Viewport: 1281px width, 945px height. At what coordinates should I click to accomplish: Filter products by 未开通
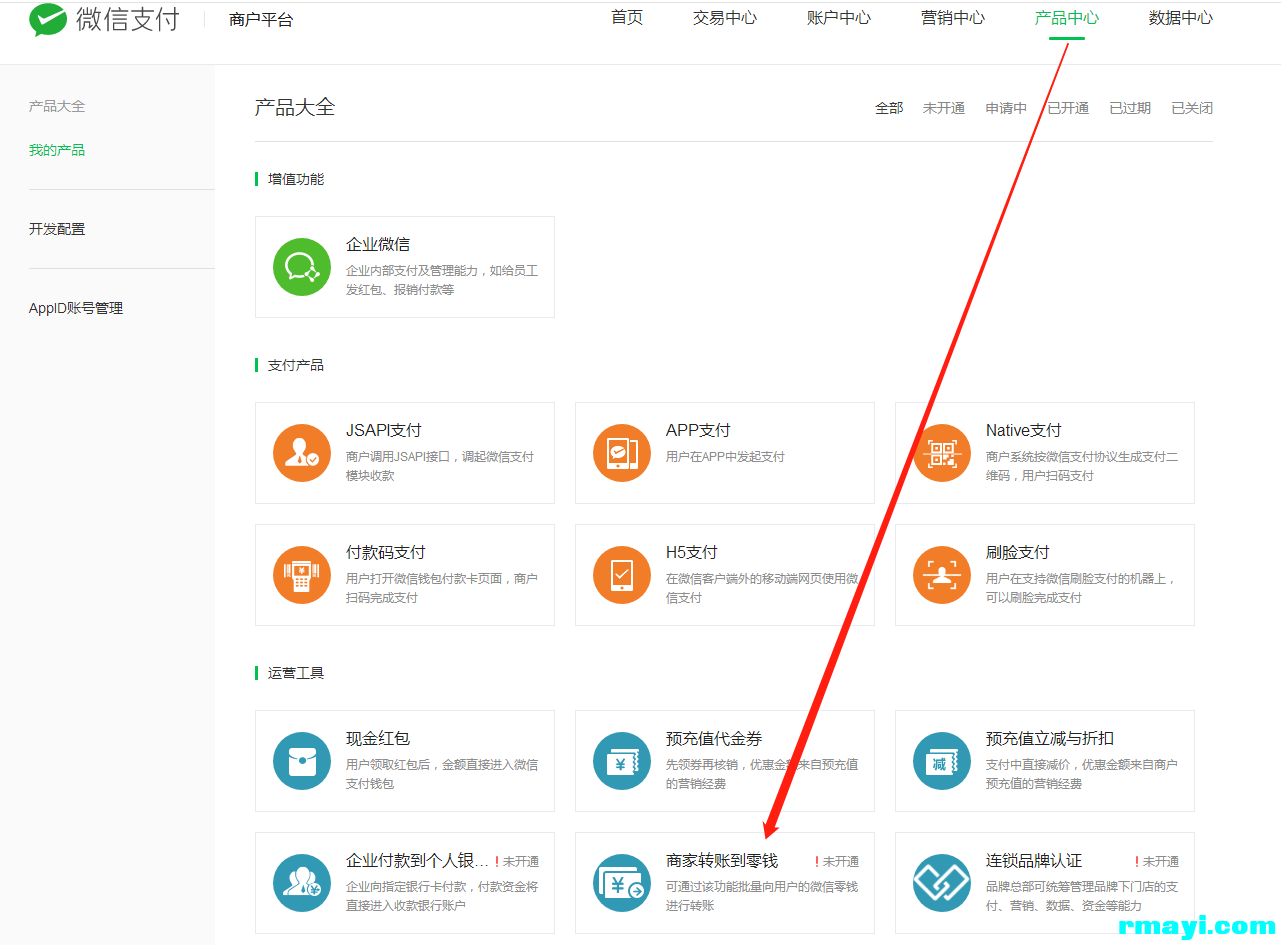click(x=944, y=108)
